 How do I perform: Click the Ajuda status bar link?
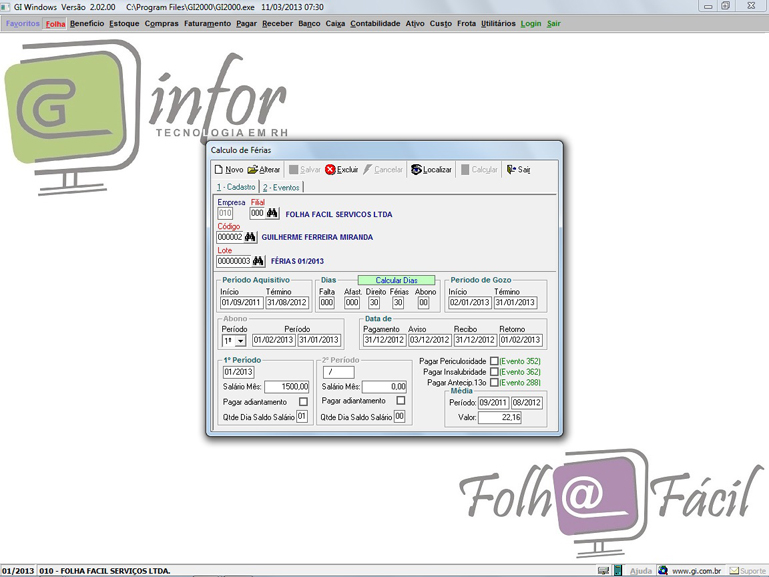point(641,571)
